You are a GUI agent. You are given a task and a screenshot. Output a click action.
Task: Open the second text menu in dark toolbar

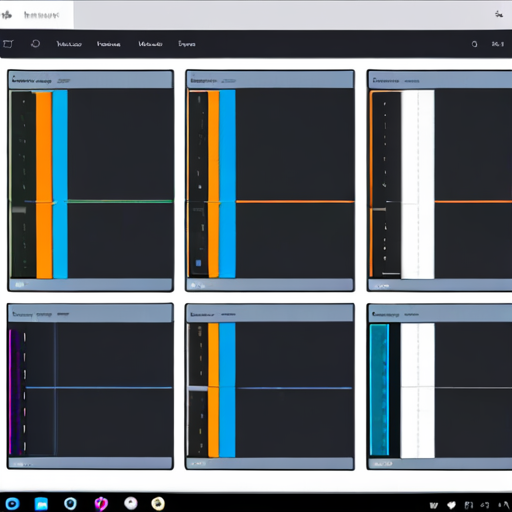(109, 44)
